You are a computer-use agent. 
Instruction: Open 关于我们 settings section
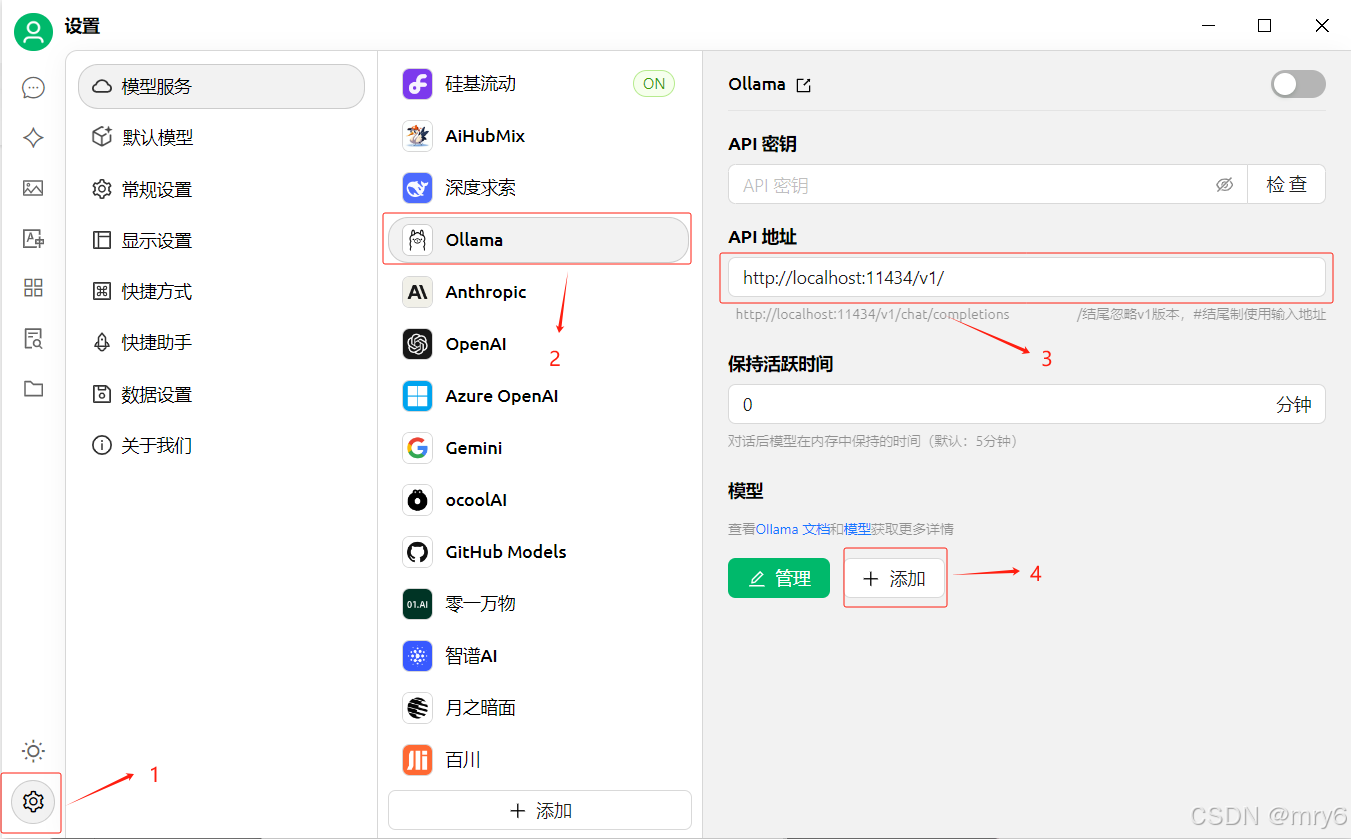point(221,446)
